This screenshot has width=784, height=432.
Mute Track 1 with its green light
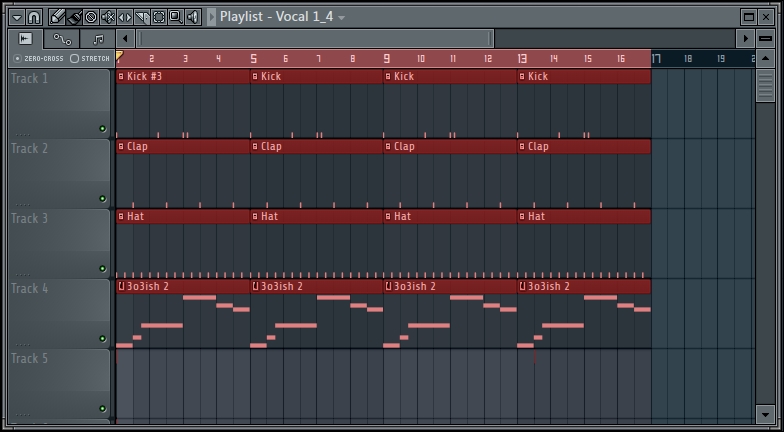point(102,128)
